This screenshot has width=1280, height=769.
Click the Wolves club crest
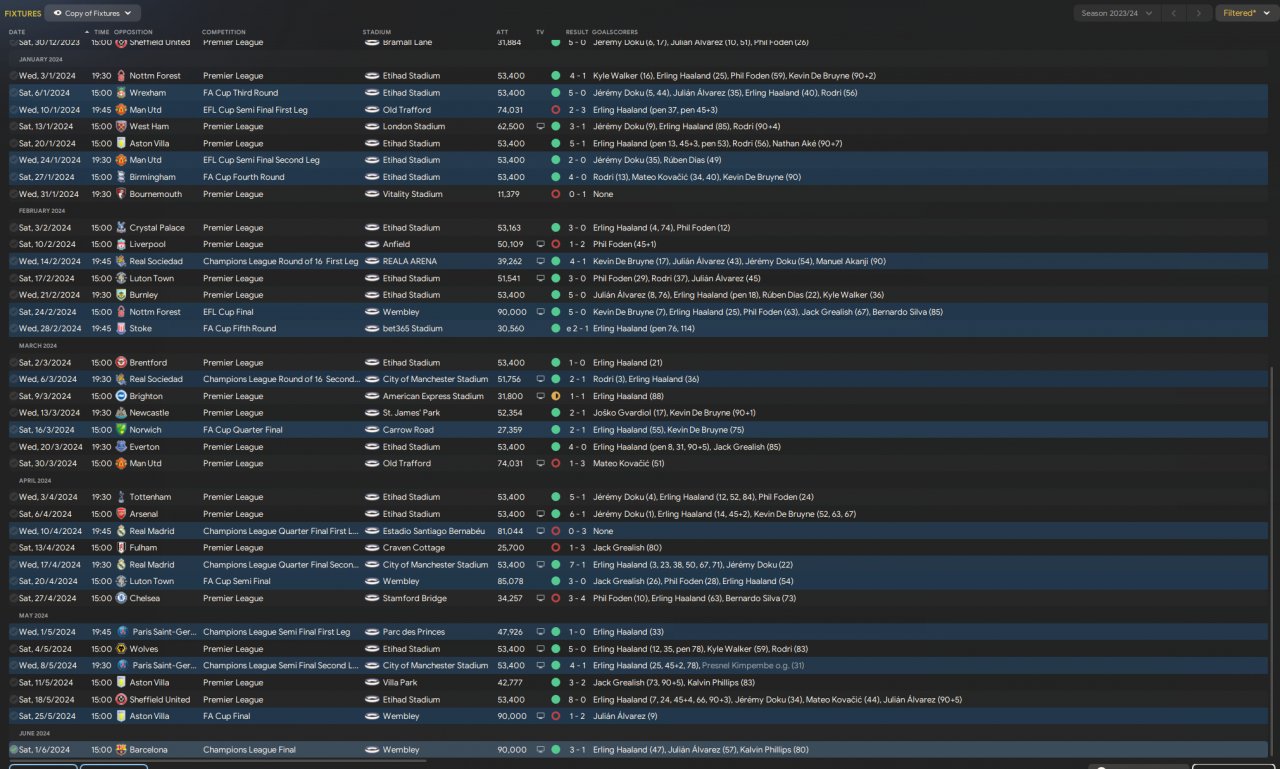coord(121,649)
